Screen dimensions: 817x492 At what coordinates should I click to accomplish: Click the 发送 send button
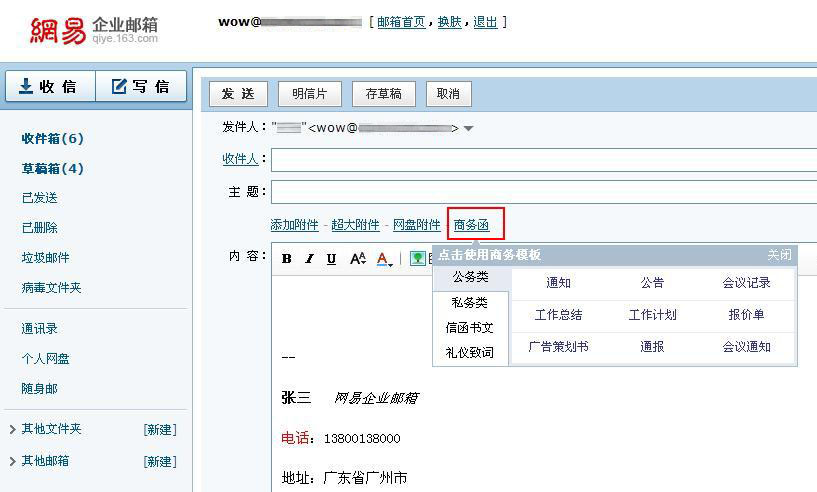(x=238, y=94)
